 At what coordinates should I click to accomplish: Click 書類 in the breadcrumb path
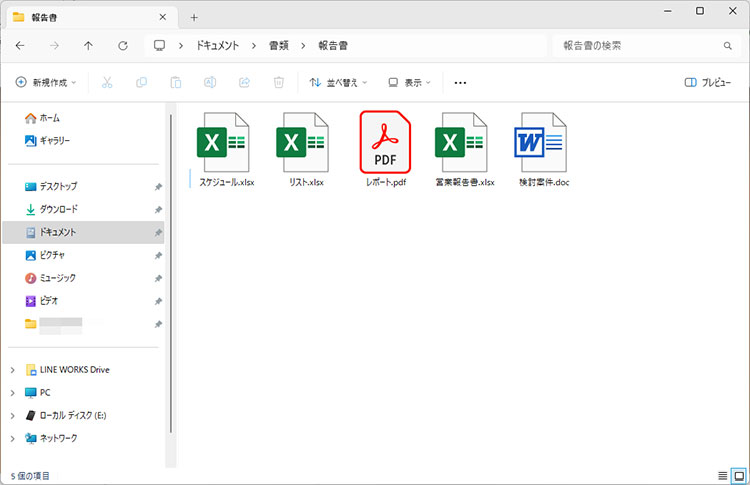click(x=279, y=46)
